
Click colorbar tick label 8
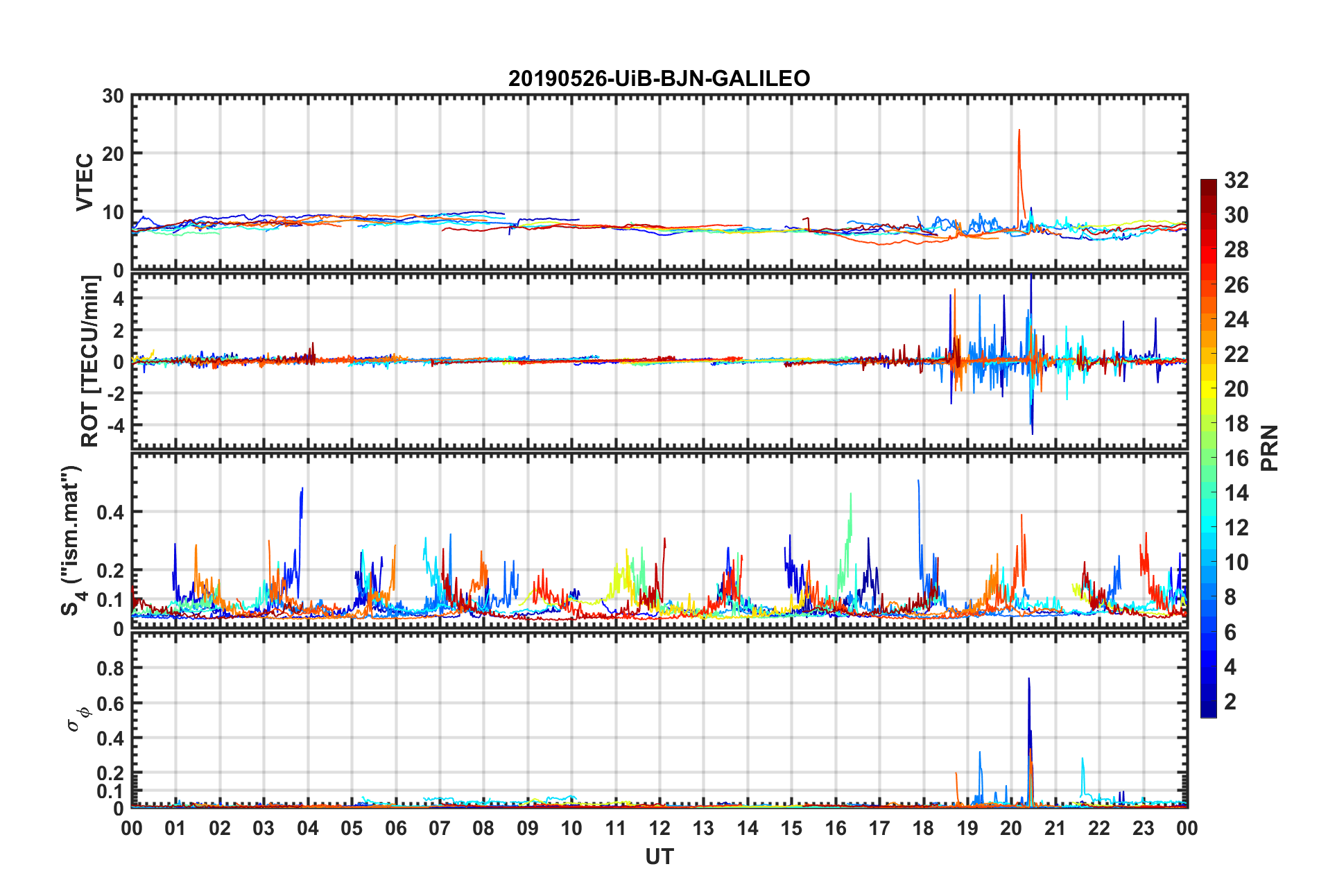[1230, 597]
